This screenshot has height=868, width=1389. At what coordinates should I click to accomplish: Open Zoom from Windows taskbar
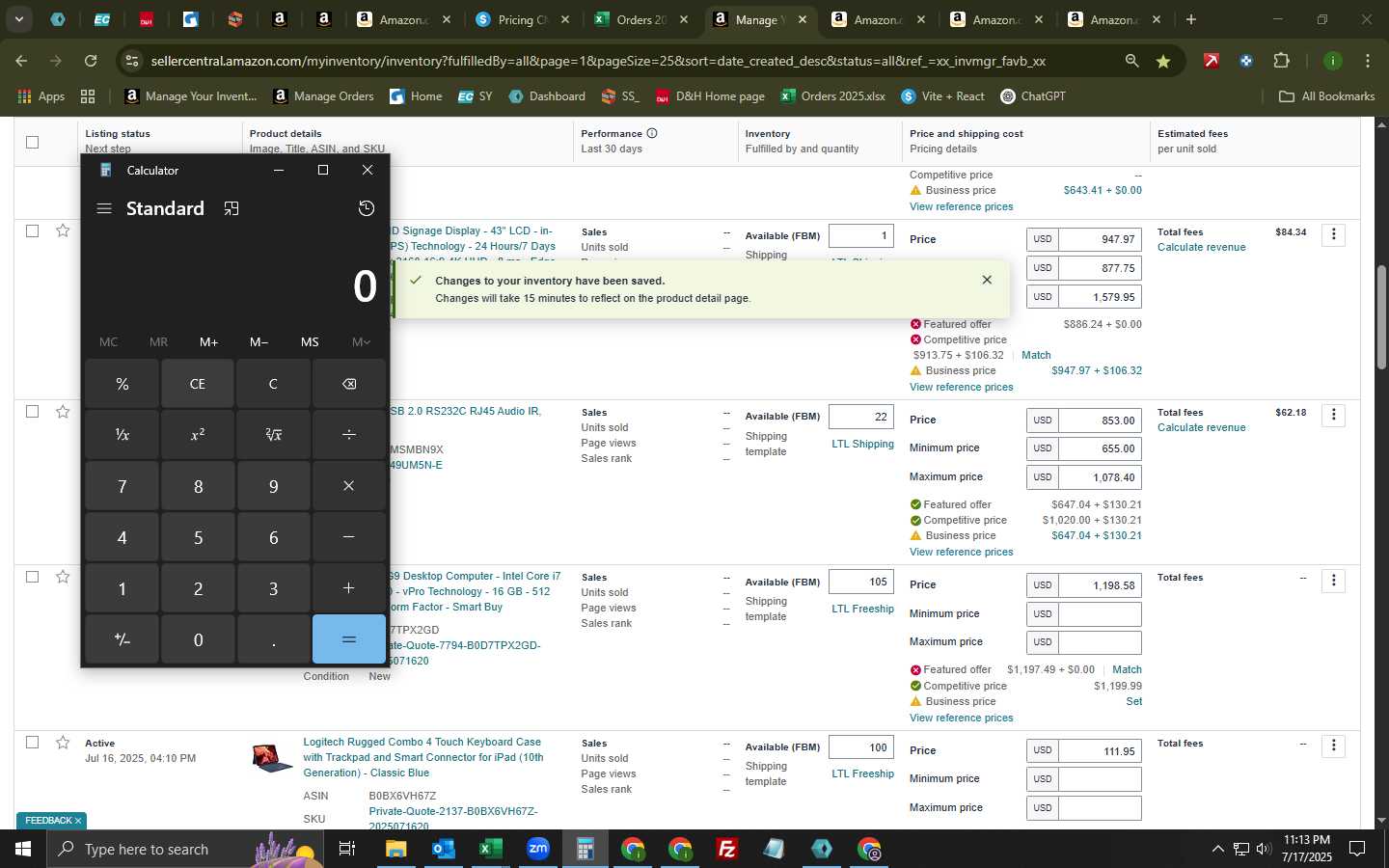[x=537, y=849]
